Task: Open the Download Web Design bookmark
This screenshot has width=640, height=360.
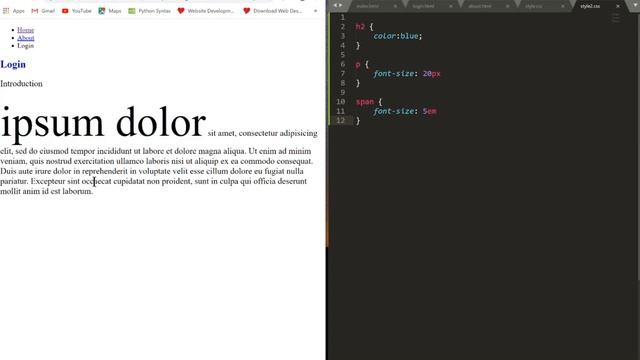Action: [x=272, y=11]
